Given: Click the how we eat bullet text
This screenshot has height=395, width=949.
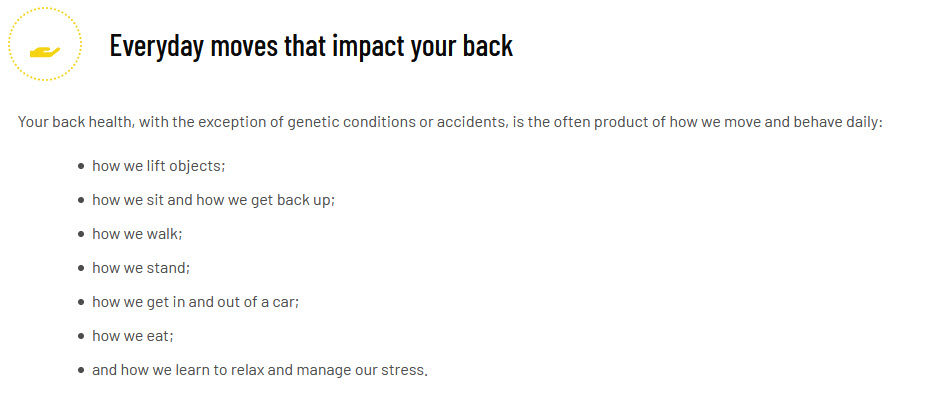Looking at the screenshot, I should (x=133, y=336).
